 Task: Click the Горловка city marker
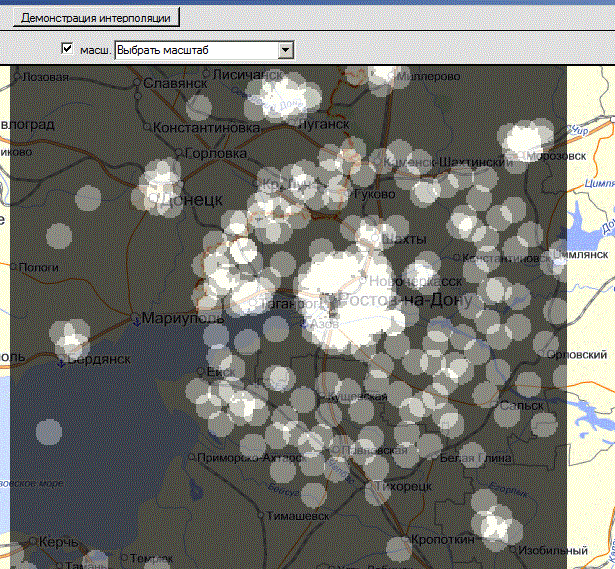tap(179, 153)
